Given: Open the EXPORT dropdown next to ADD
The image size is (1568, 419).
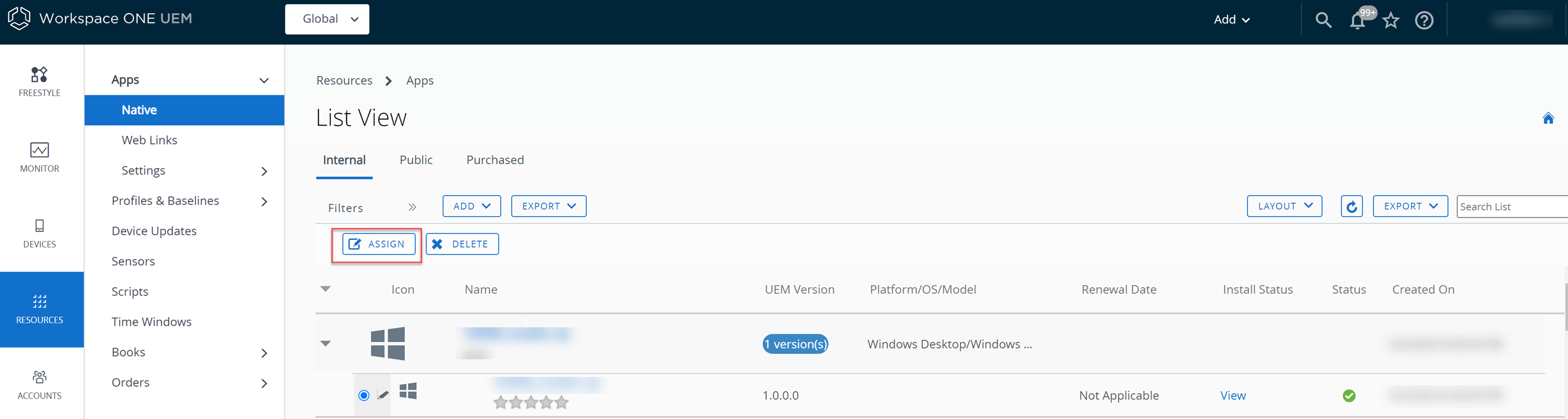Looking at the screenshot, I should point(548,206).
